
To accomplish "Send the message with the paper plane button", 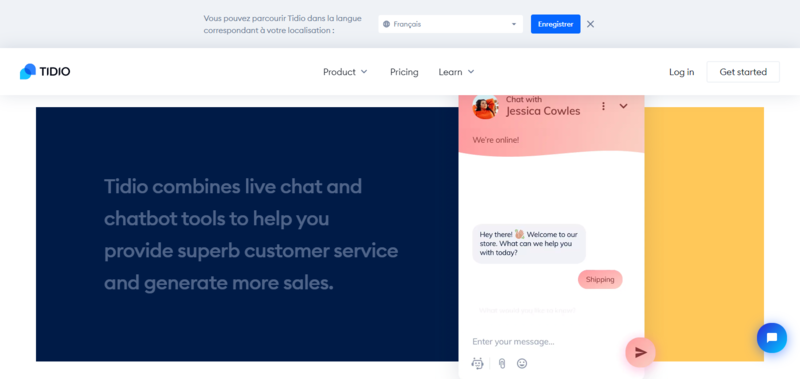I will [x=640, y=352].
